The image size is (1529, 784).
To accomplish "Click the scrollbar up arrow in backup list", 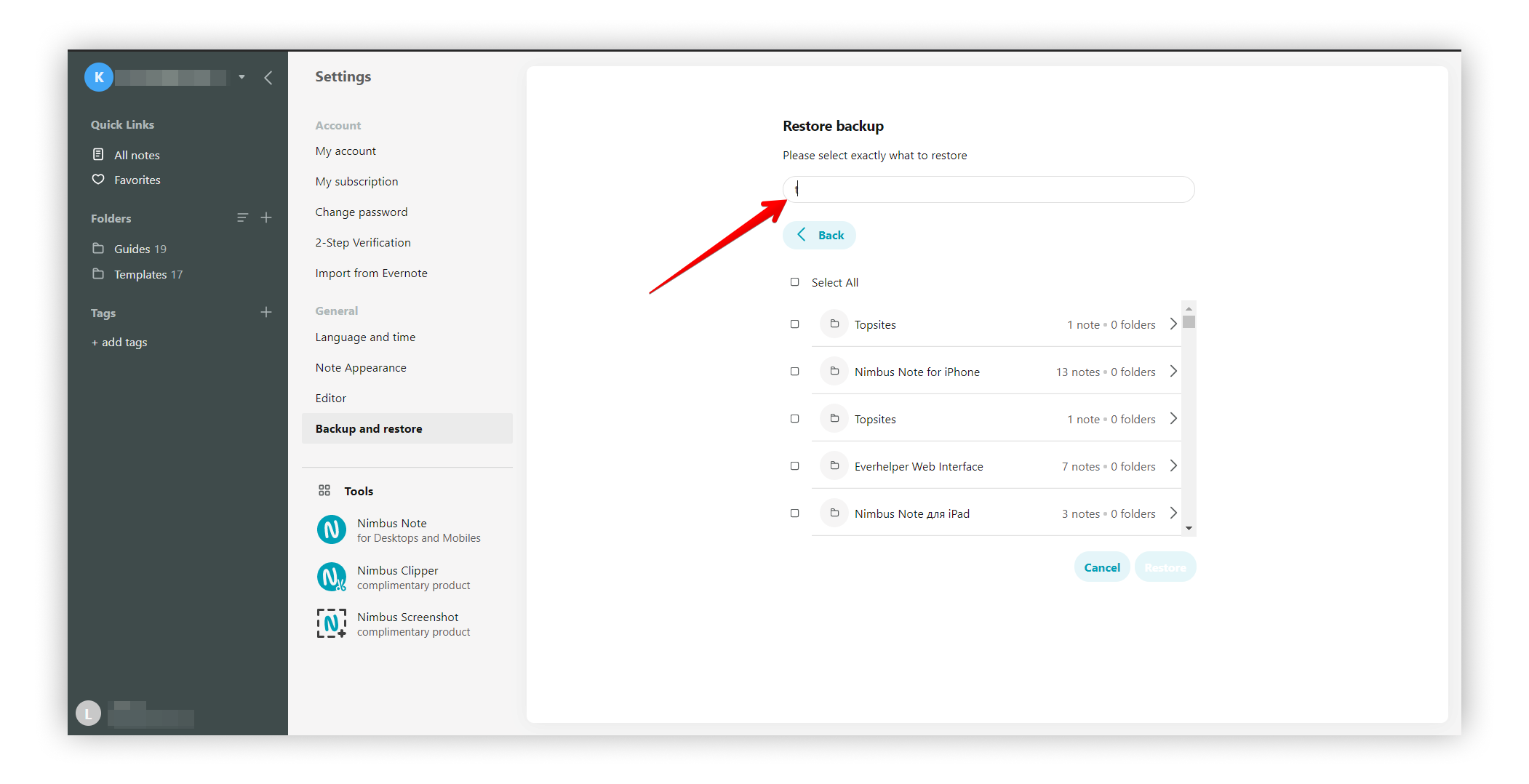I will [x=1189, y=308].
